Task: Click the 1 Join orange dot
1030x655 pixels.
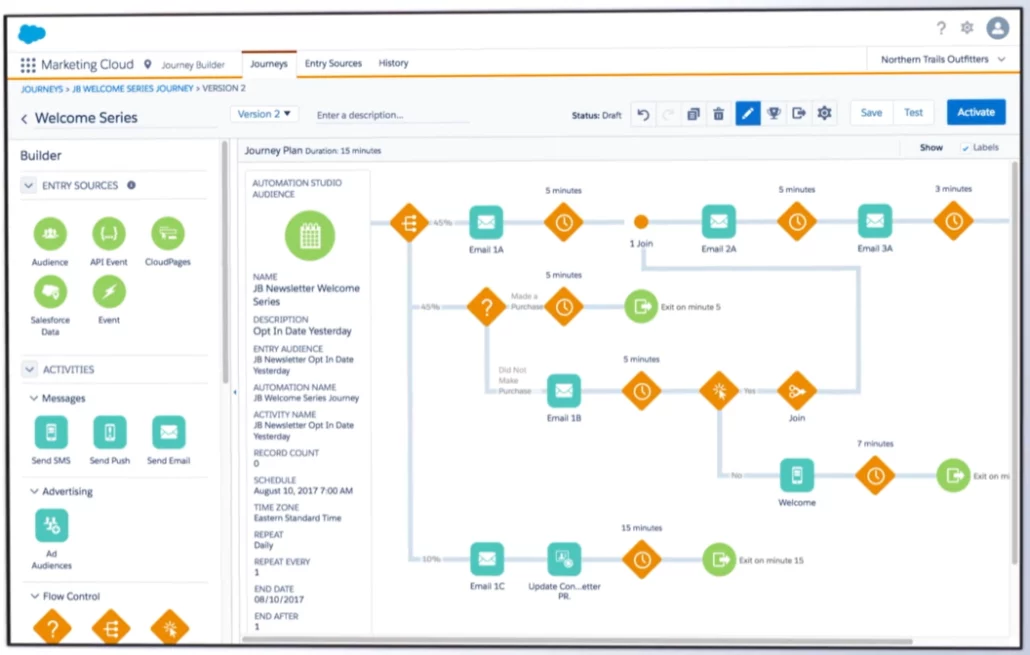Action: pos(641,221)
